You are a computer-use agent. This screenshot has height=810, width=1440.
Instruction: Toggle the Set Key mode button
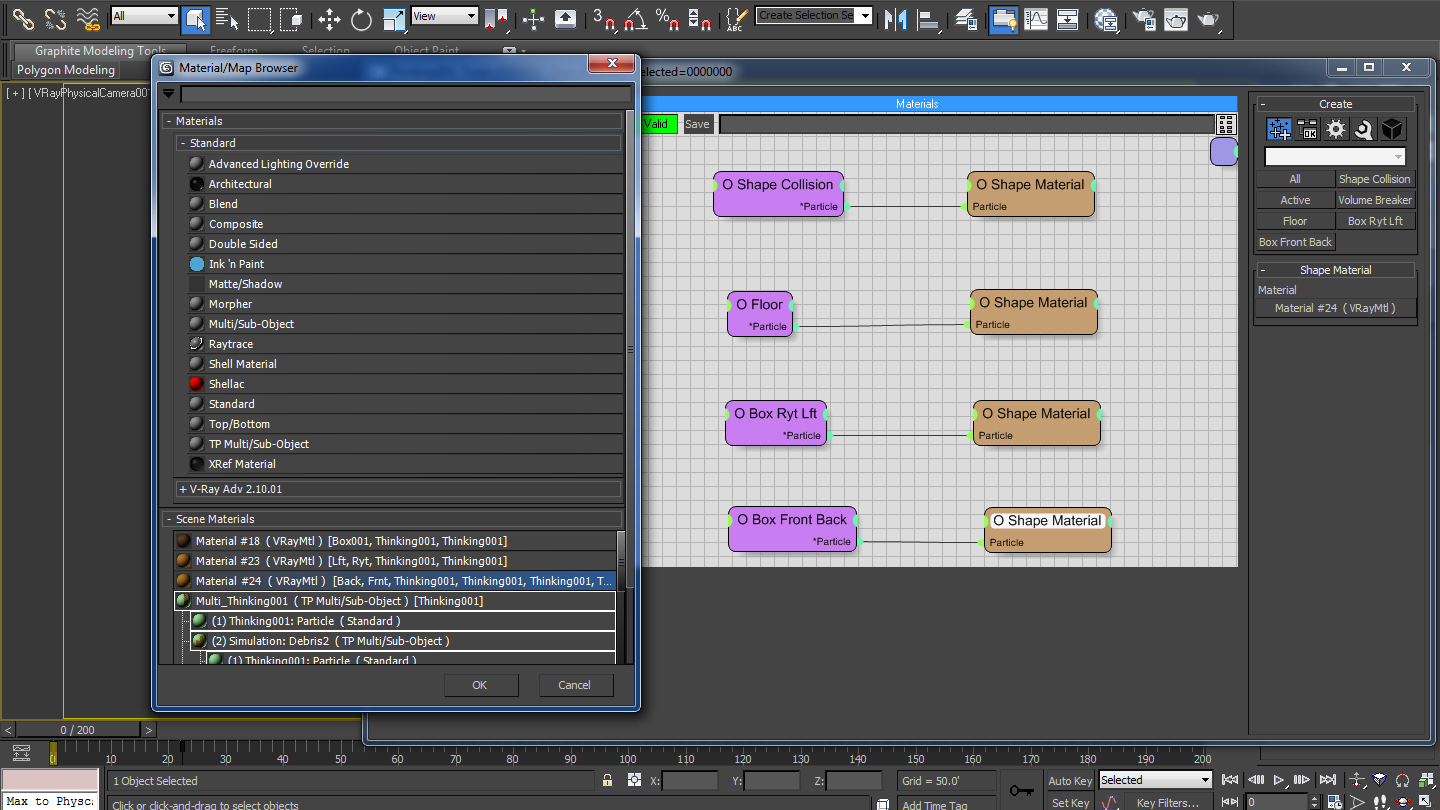1070,802
